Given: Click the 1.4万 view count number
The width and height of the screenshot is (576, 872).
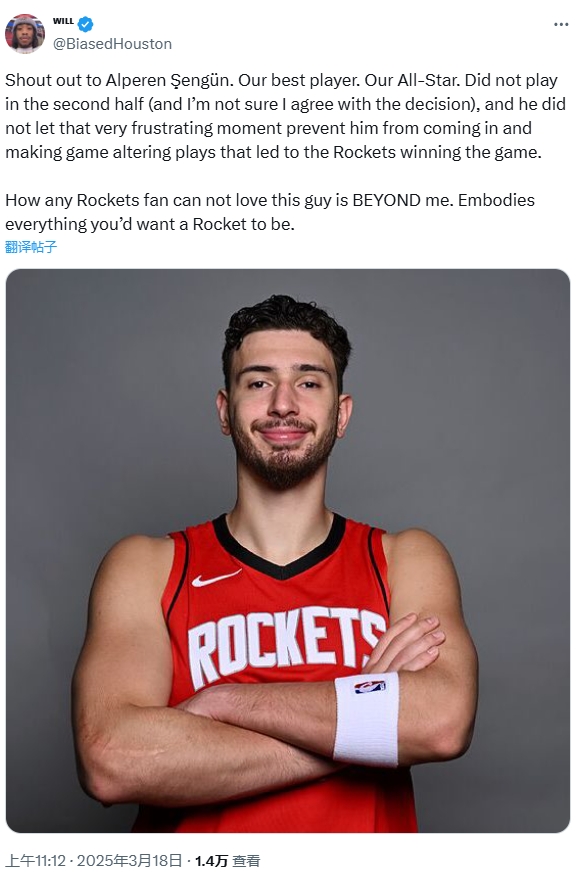Looking at the screenshot, I should [211, 861].
